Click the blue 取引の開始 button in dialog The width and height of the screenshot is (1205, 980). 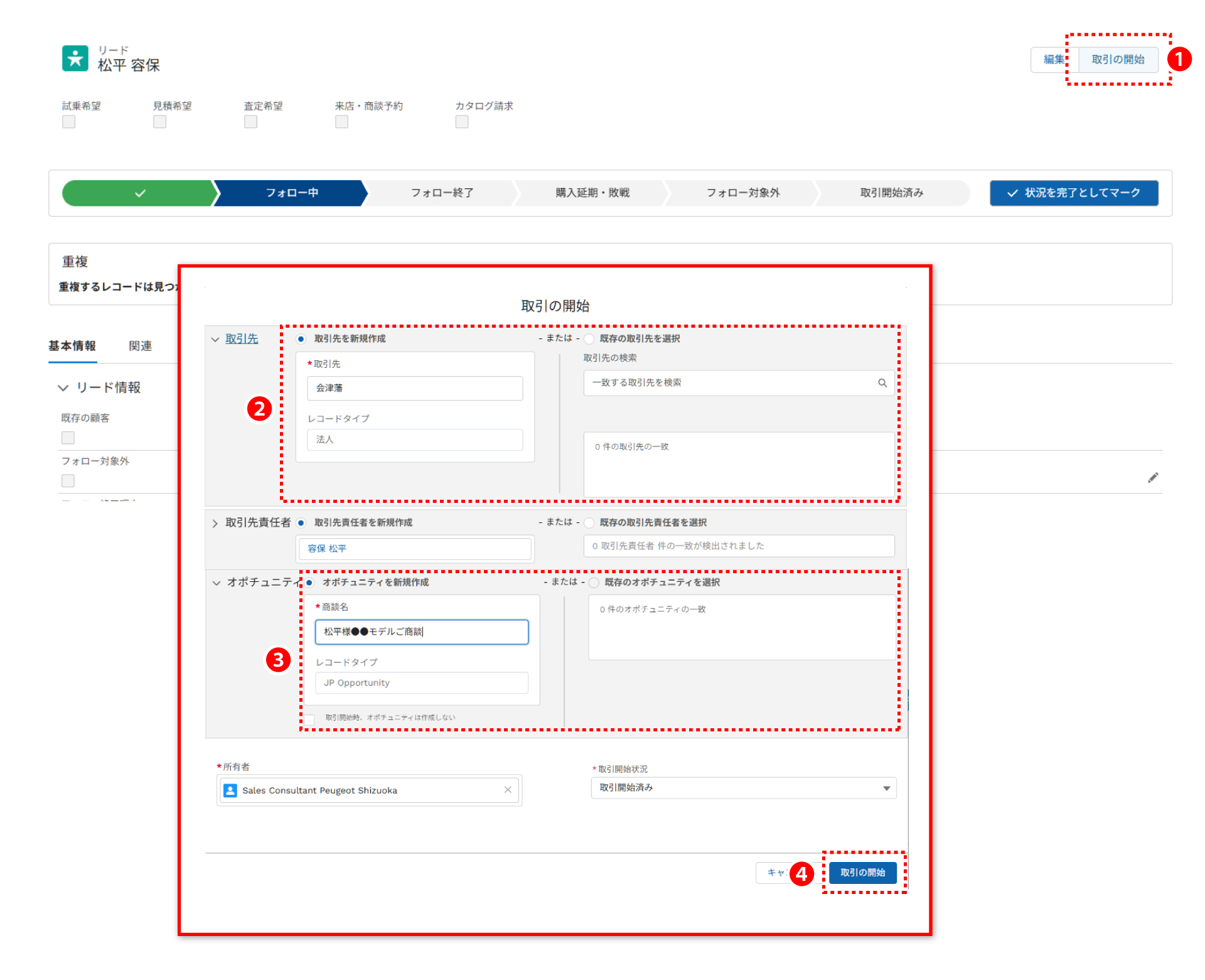coord(862,873)
